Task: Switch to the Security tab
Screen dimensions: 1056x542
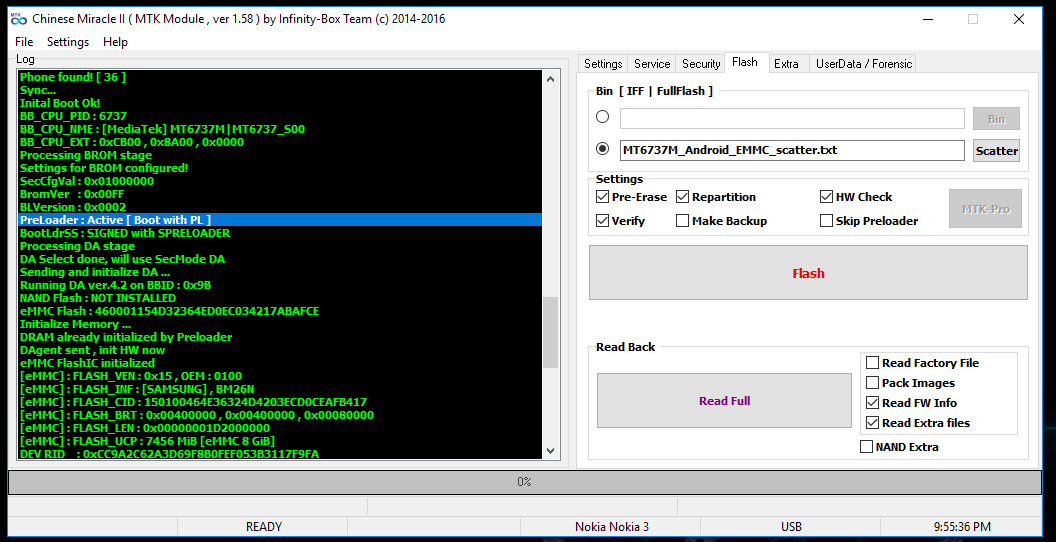Action: pos(700,64)
